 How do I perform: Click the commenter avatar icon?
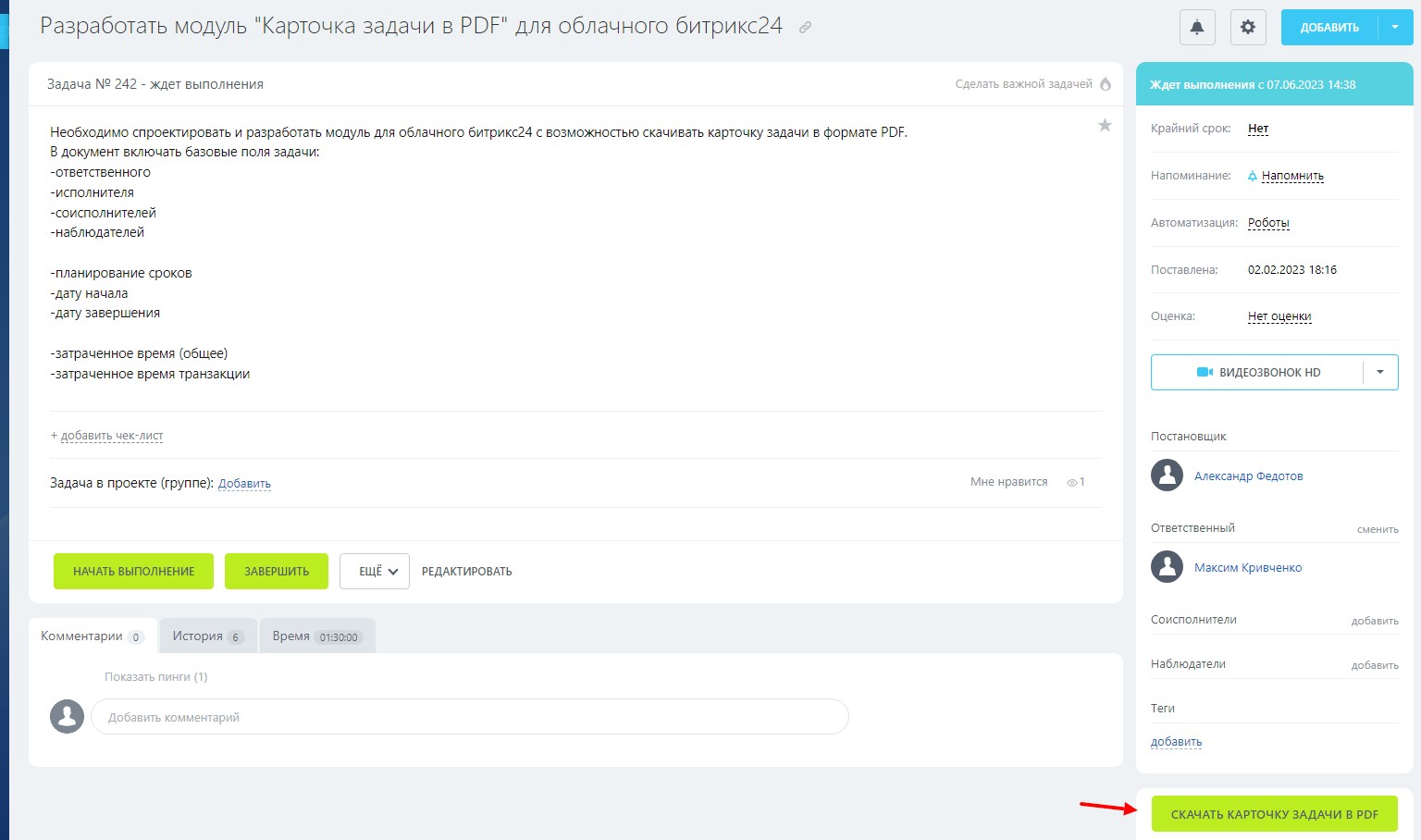pos(67,716)
